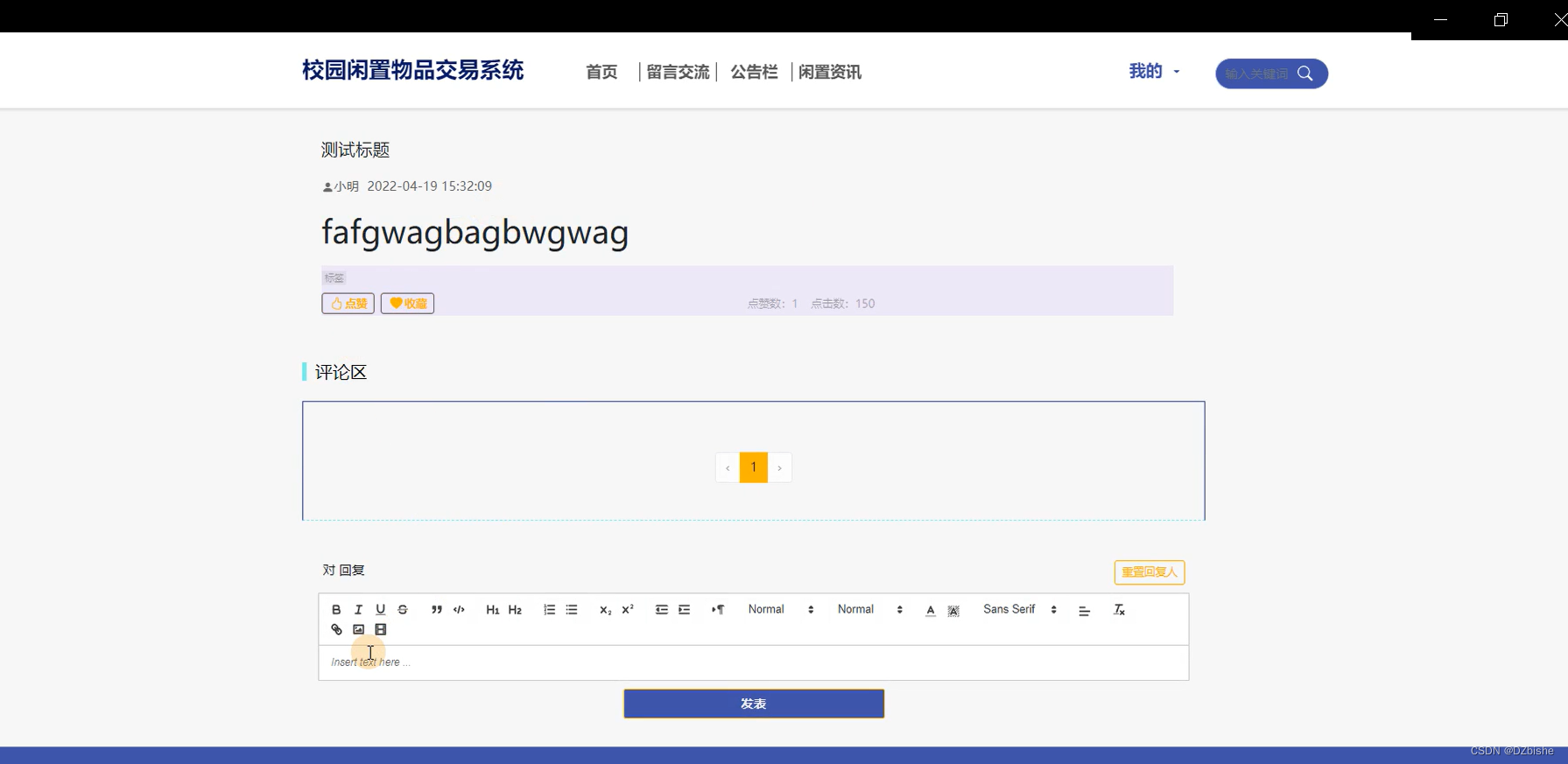Click the 点击数: 150 count
Viewport: 1568px width, 764px height.
point(842,304)
